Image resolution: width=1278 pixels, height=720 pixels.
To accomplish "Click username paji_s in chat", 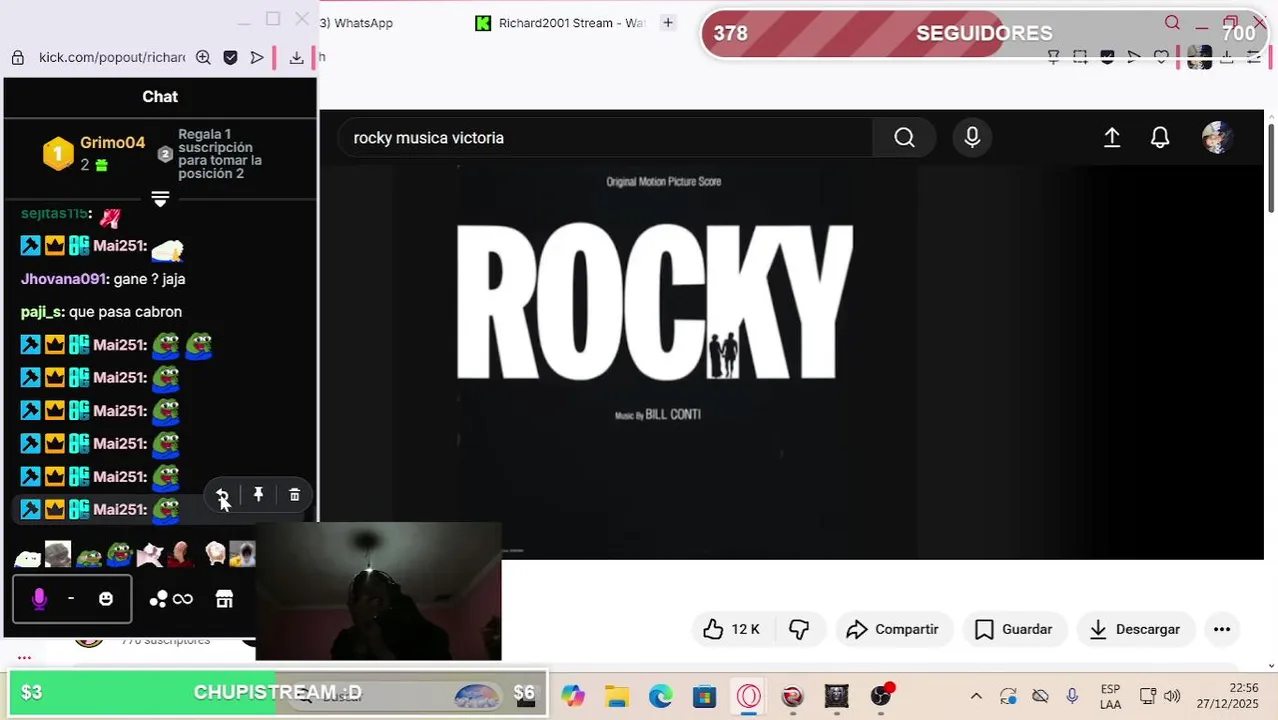I will coord(41,312).
